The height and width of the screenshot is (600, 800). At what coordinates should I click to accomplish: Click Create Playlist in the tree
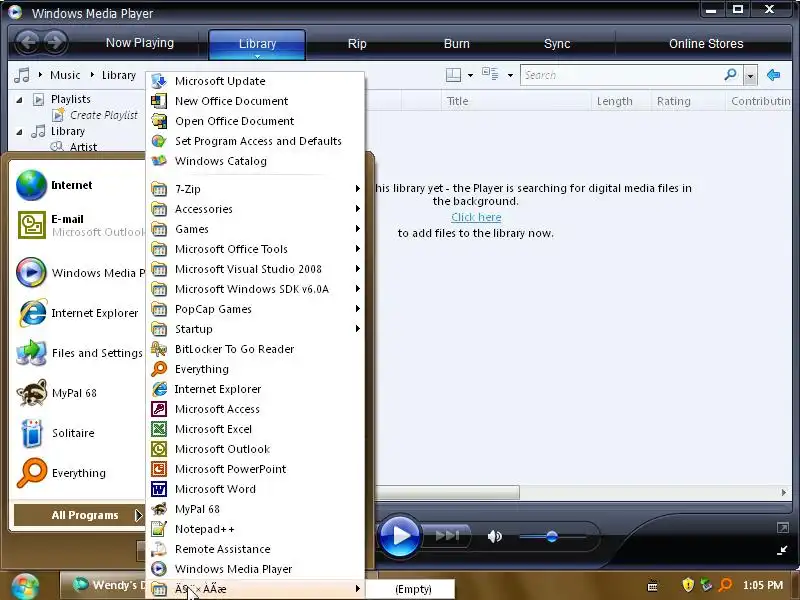[x=104, y=115]
